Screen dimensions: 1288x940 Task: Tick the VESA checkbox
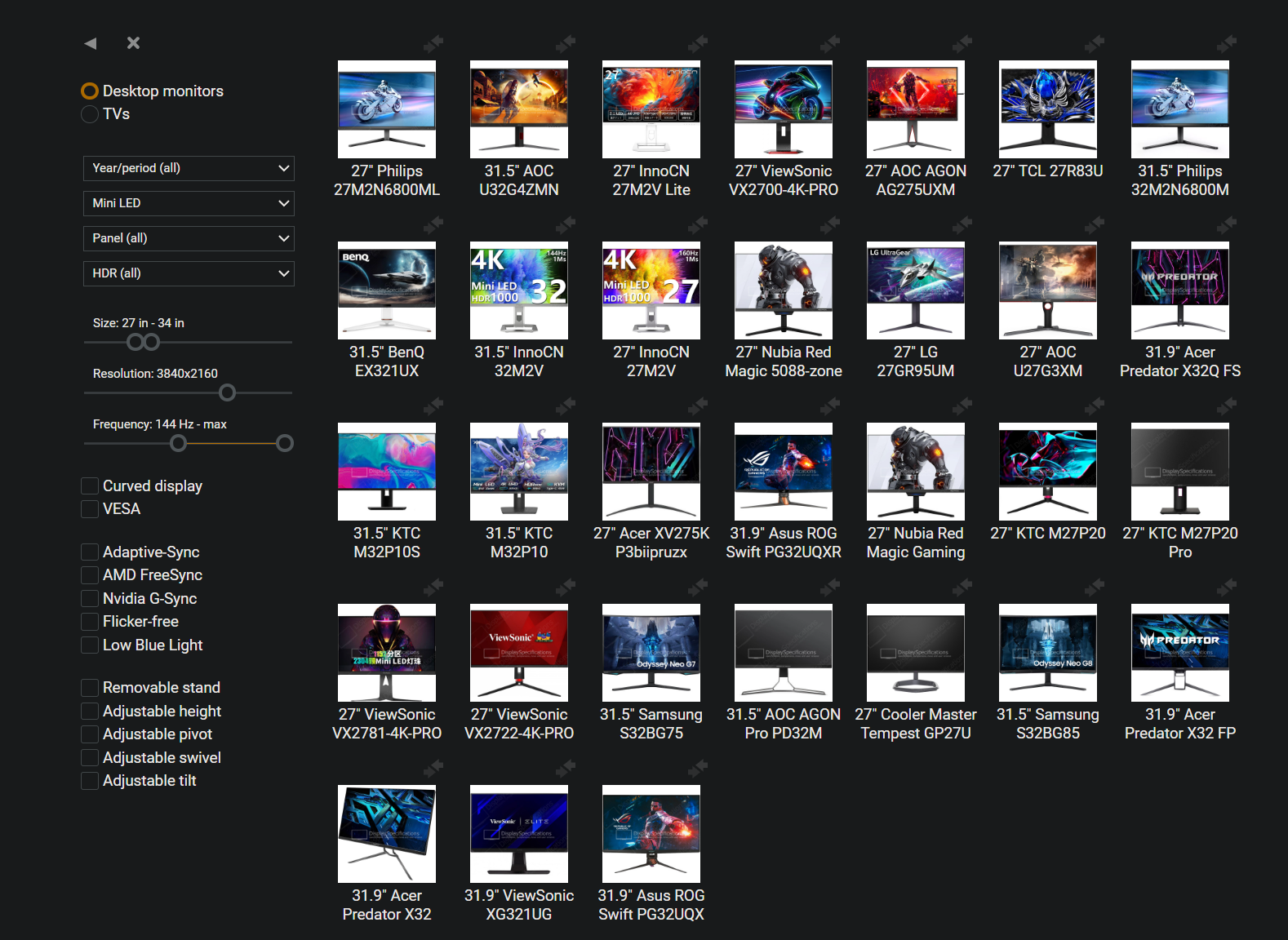[x=90, y=508]
